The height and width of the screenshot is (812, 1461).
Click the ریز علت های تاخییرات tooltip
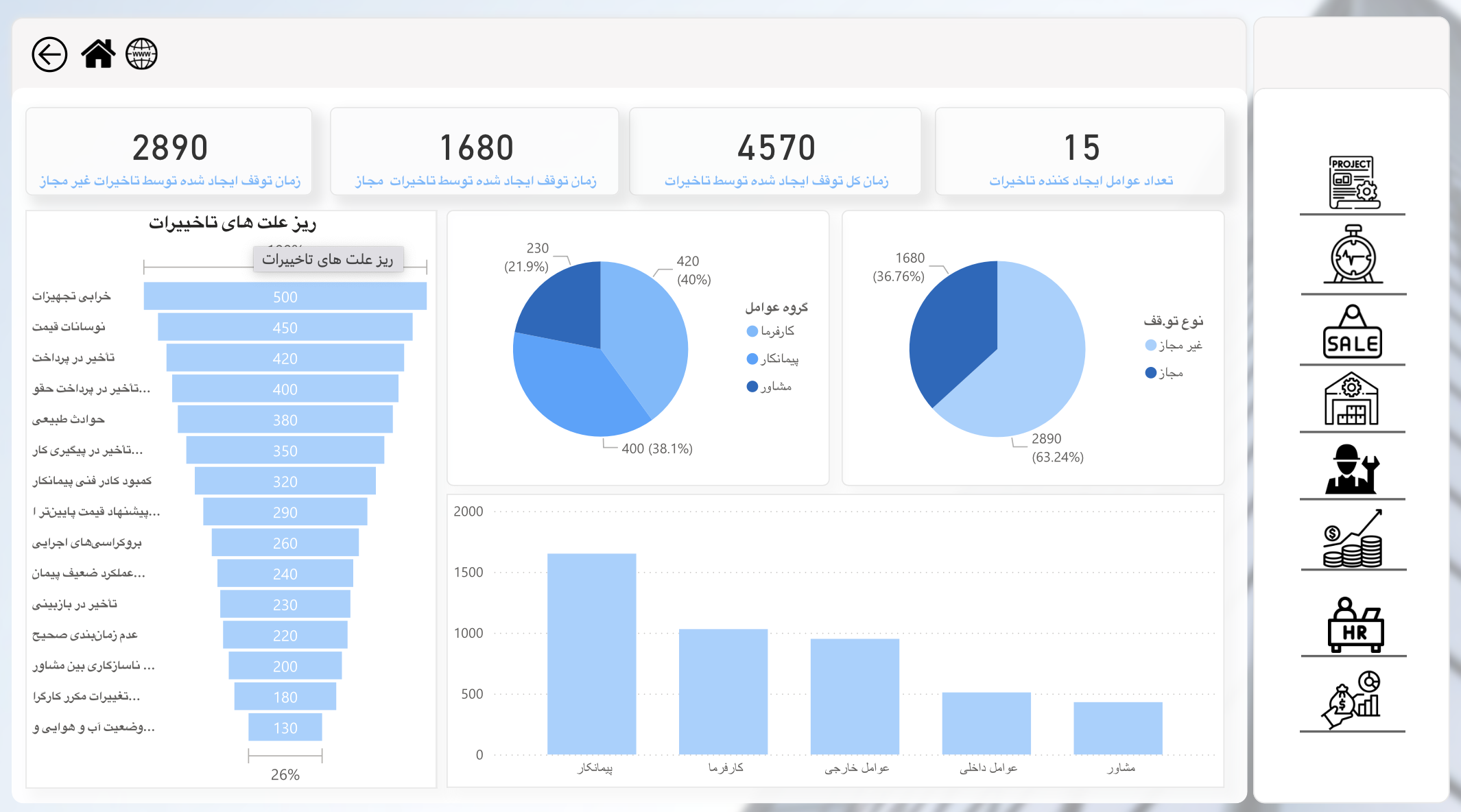(328, 259)
